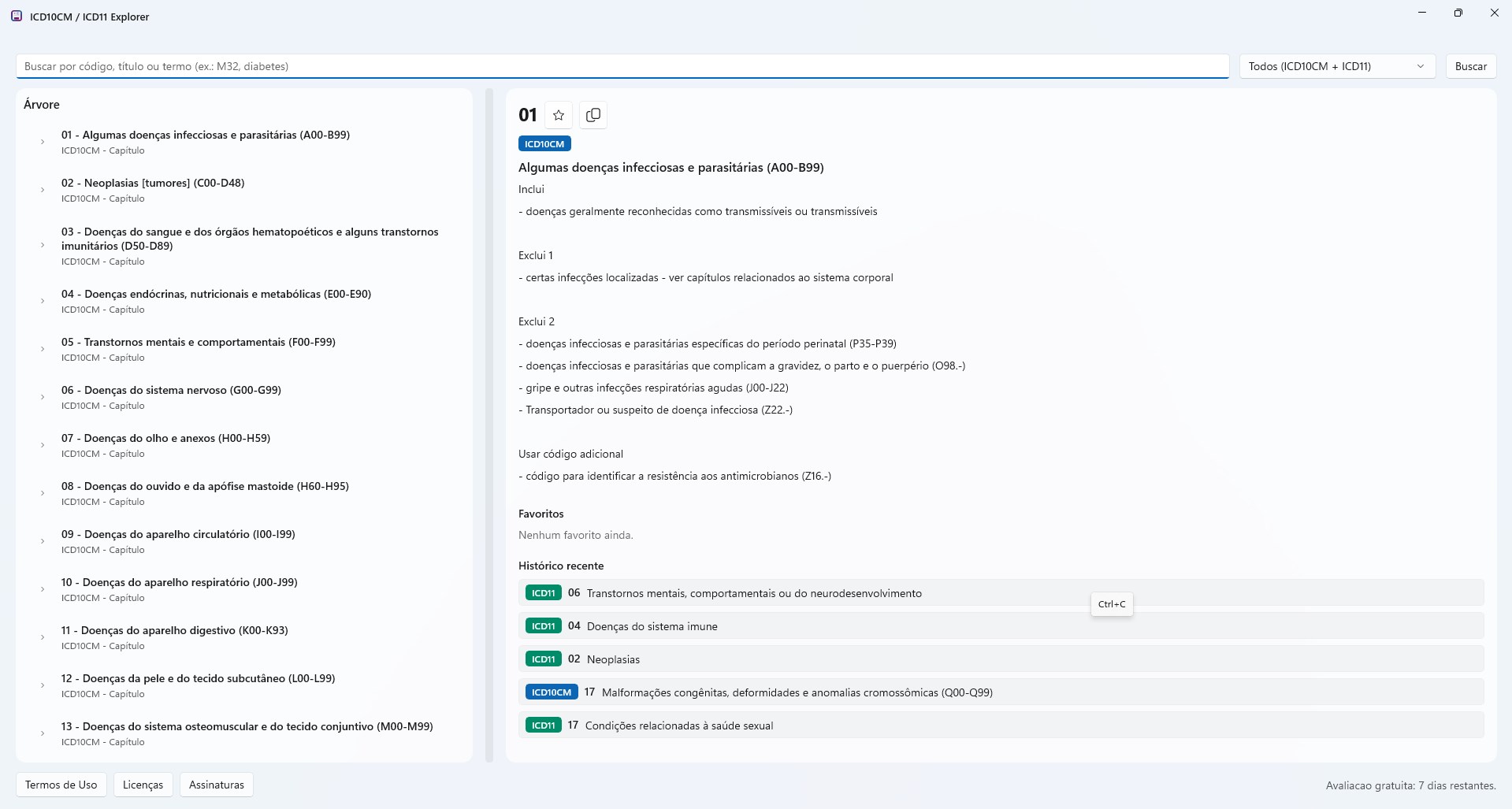The height and width of the screenshot is (809, 1512).
Task: Expand chapter 02 Neoplasias [tumores]
Action: click(x=43, y=190)
